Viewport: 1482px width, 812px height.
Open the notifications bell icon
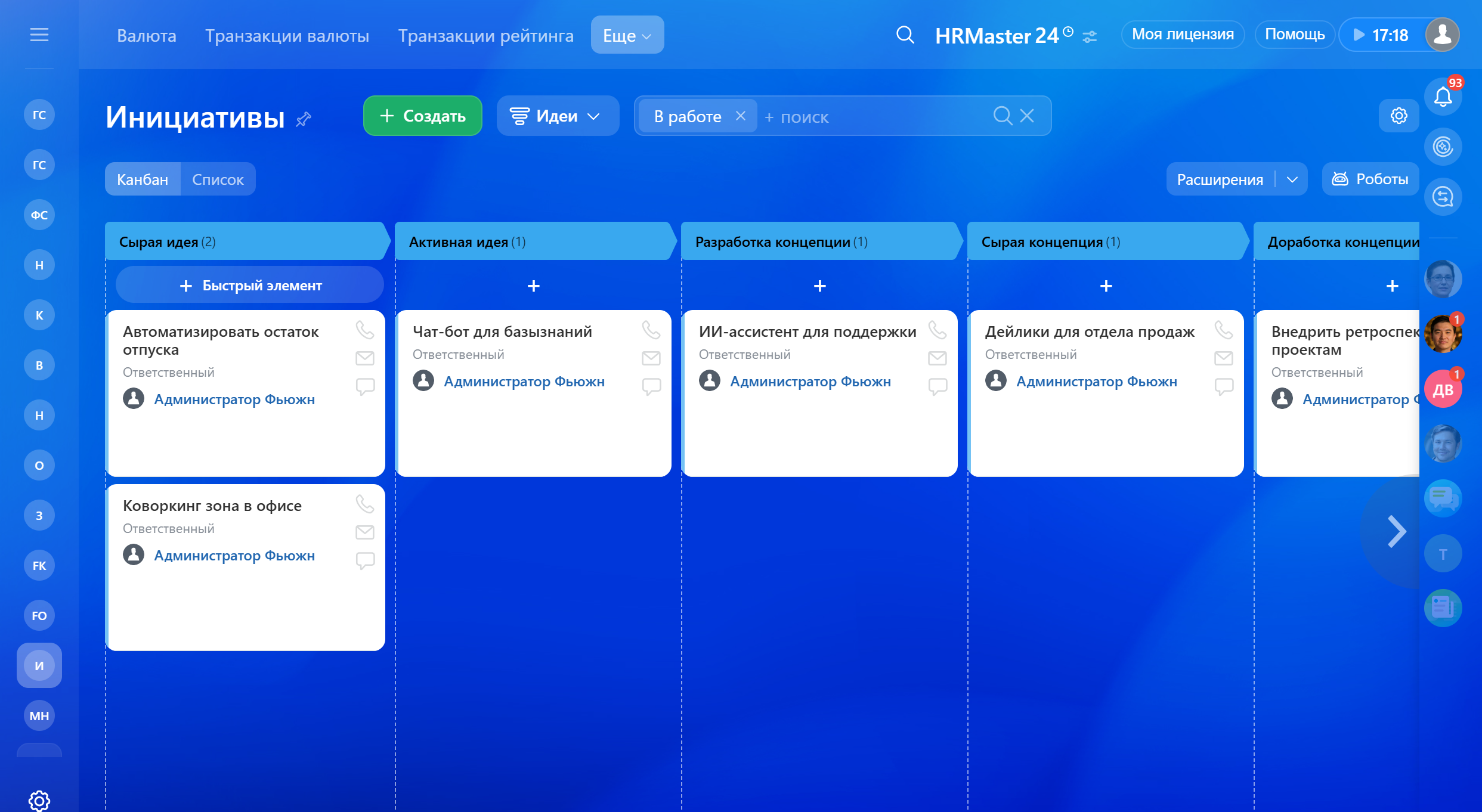tap(1442, 97)
